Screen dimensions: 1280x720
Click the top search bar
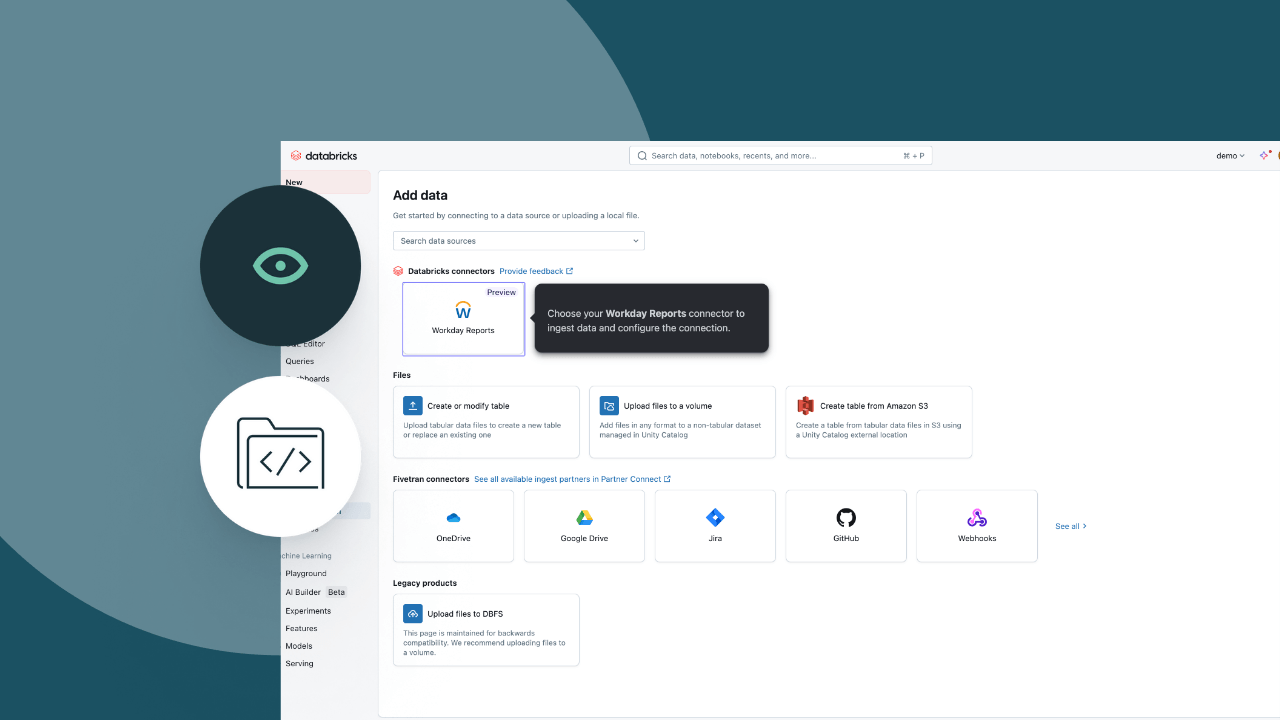coord(780,155)
